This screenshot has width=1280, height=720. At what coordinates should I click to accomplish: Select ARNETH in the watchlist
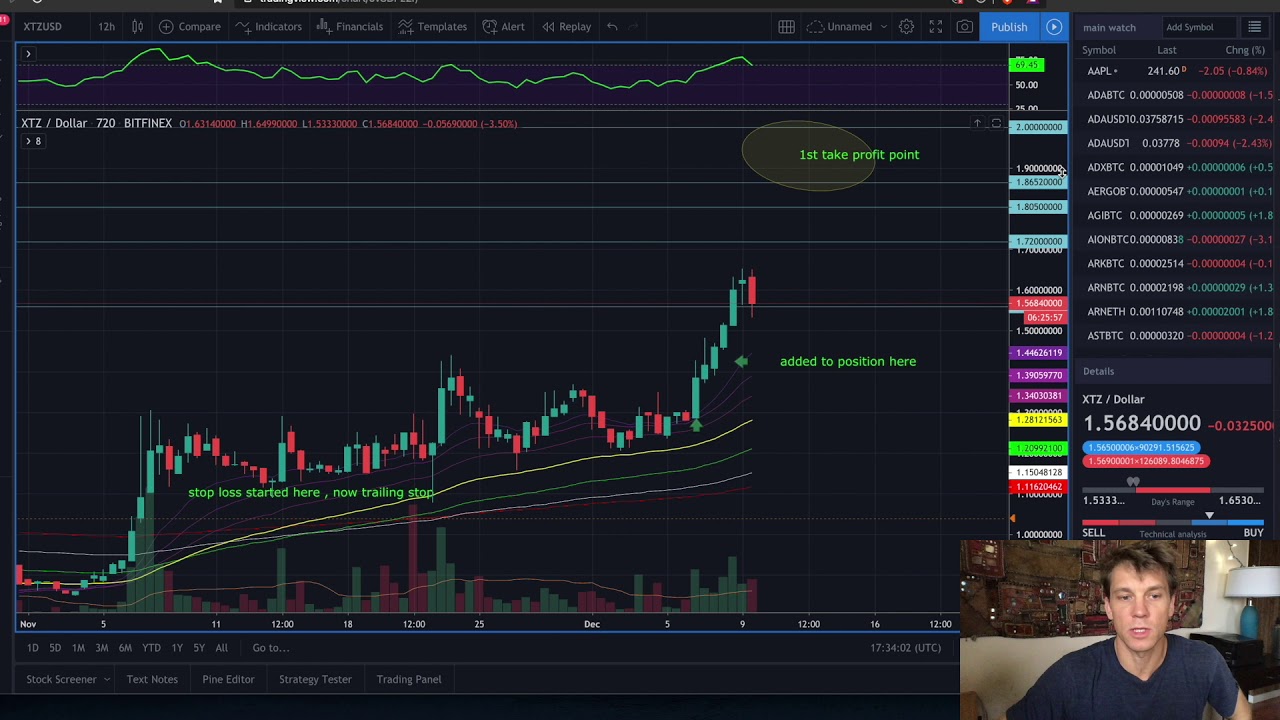tap(1176, 311)
